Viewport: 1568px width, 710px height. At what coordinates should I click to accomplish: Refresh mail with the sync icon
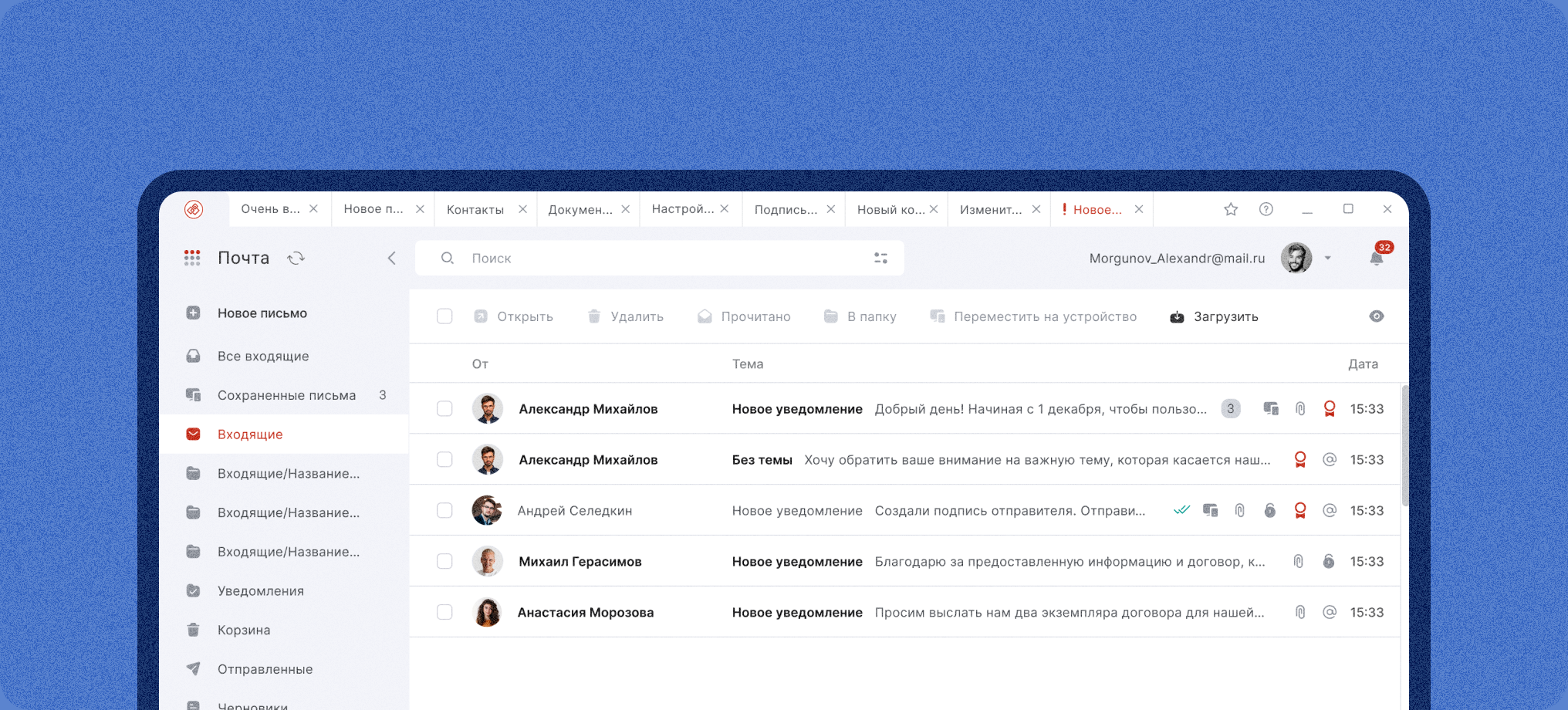click(296, 258)
